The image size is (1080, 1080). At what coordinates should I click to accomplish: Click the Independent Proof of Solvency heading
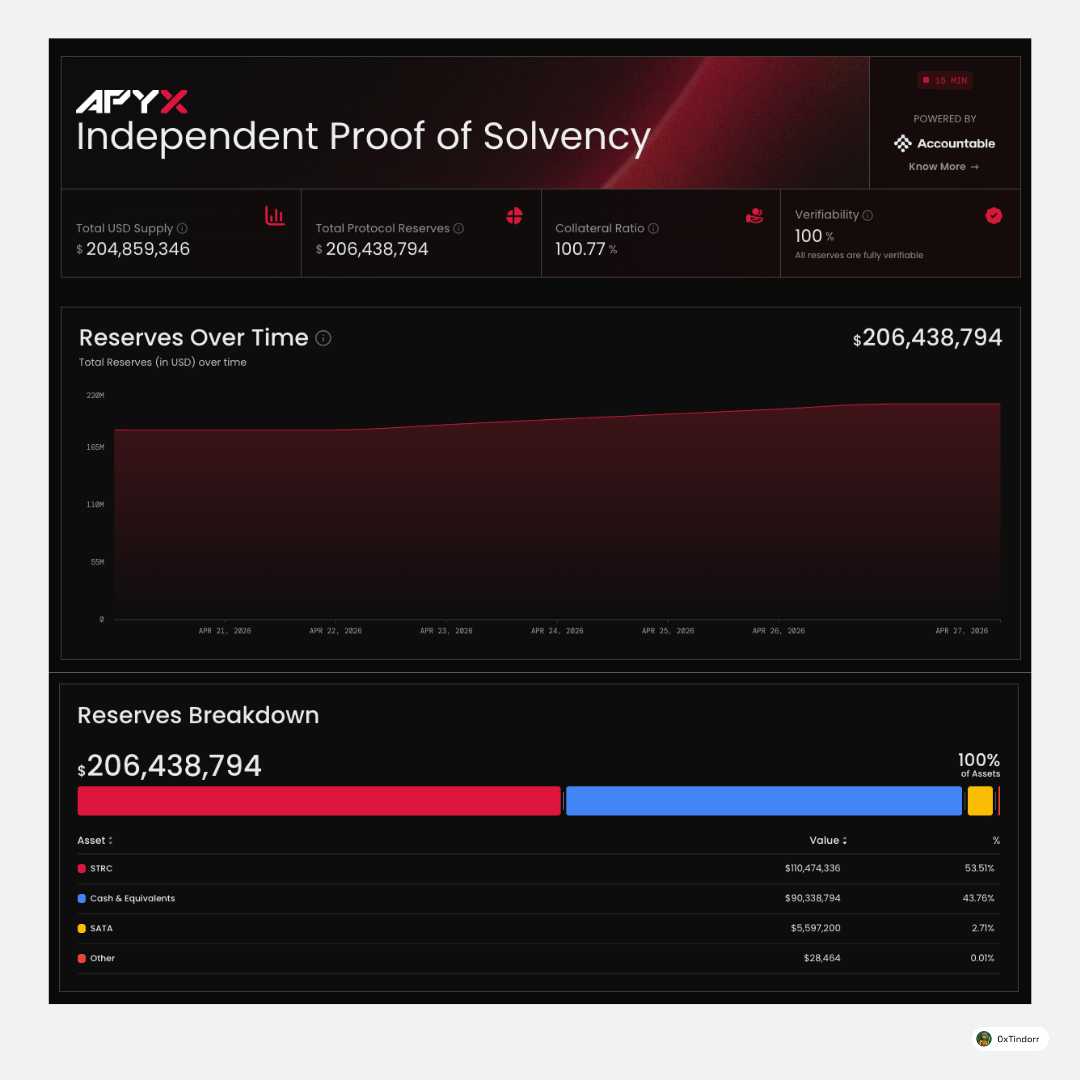pyautogui.click(x=363, y=137)
